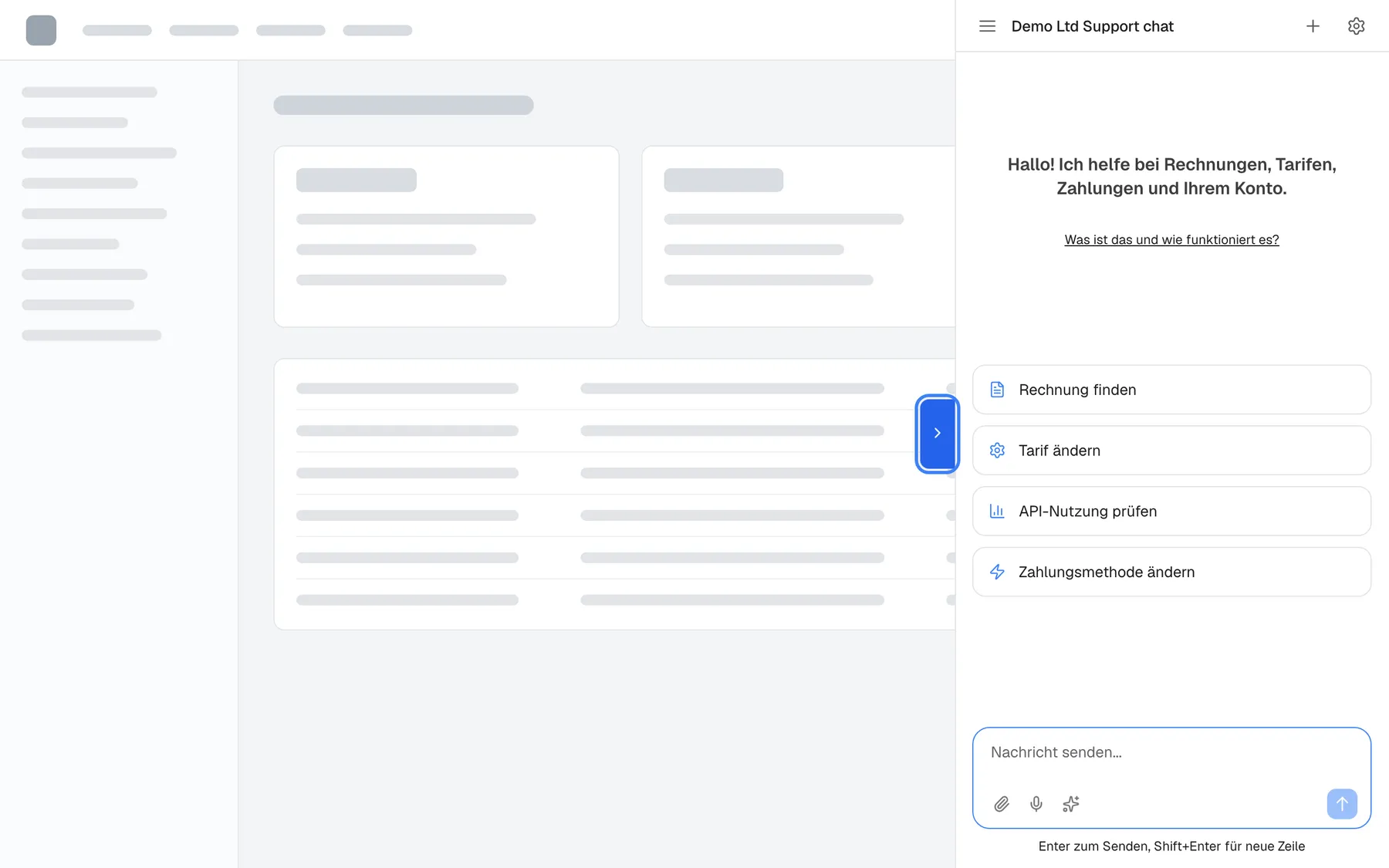1389x868 pixels.
Task: Click the gray app logo placeholder
Action: point(41,30)
